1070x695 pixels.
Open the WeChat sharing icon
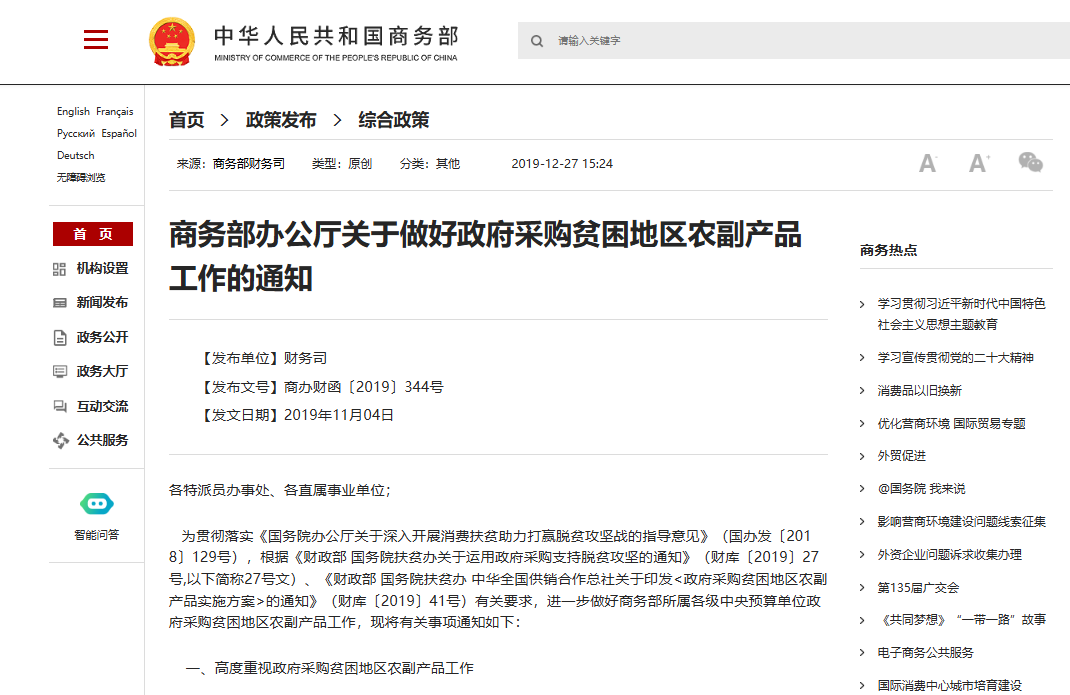pos(1030,162)
